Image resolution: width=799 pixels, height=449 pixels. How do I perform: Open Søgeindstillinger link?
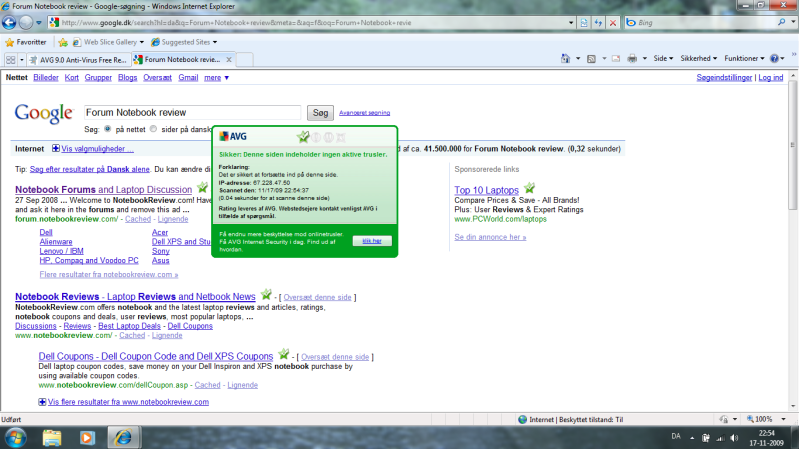coord(724,77)
